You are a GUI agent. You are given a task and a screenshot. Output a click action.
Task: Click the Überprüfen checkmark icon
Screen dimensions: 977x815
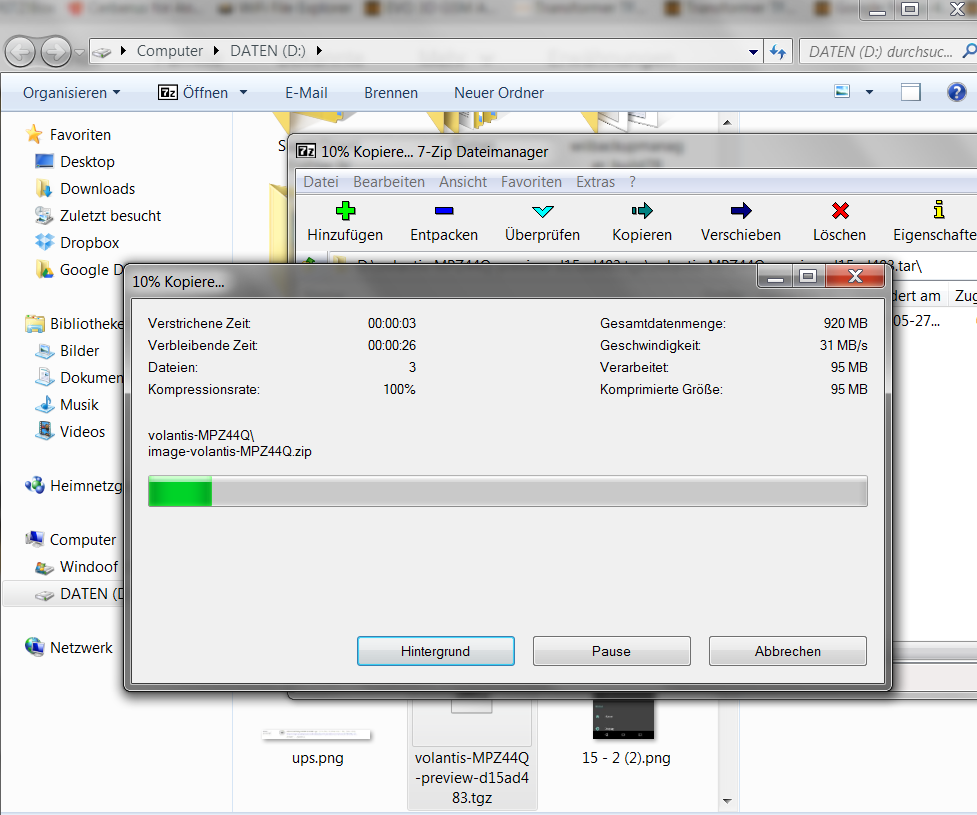pos(542,211)
